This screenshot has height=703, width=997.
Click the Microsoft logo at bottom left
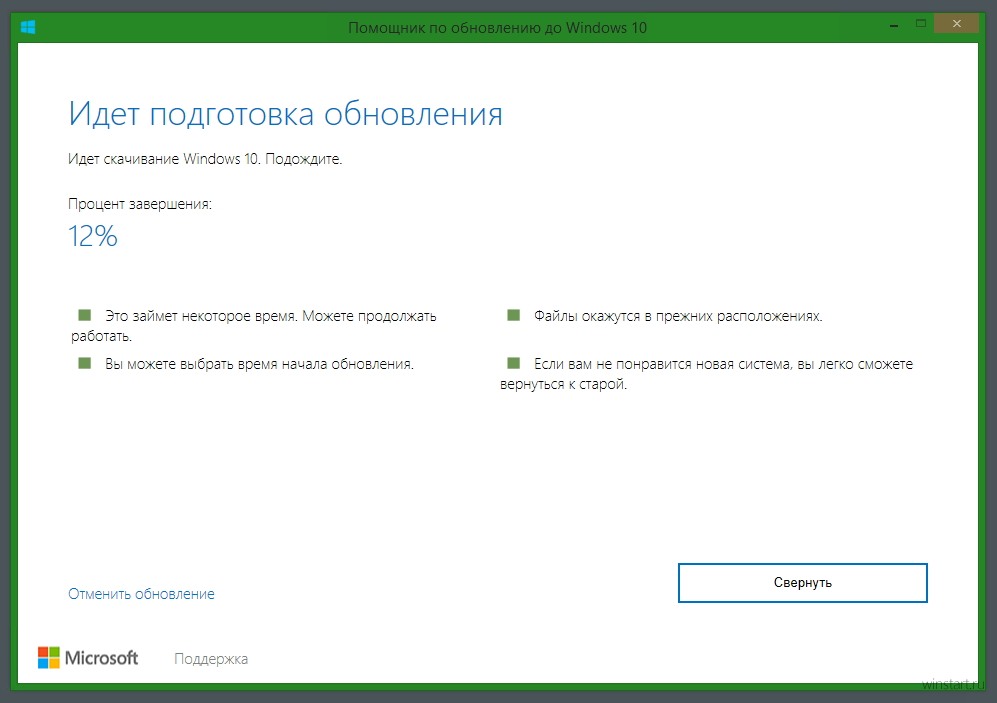(x=88, y=658)
